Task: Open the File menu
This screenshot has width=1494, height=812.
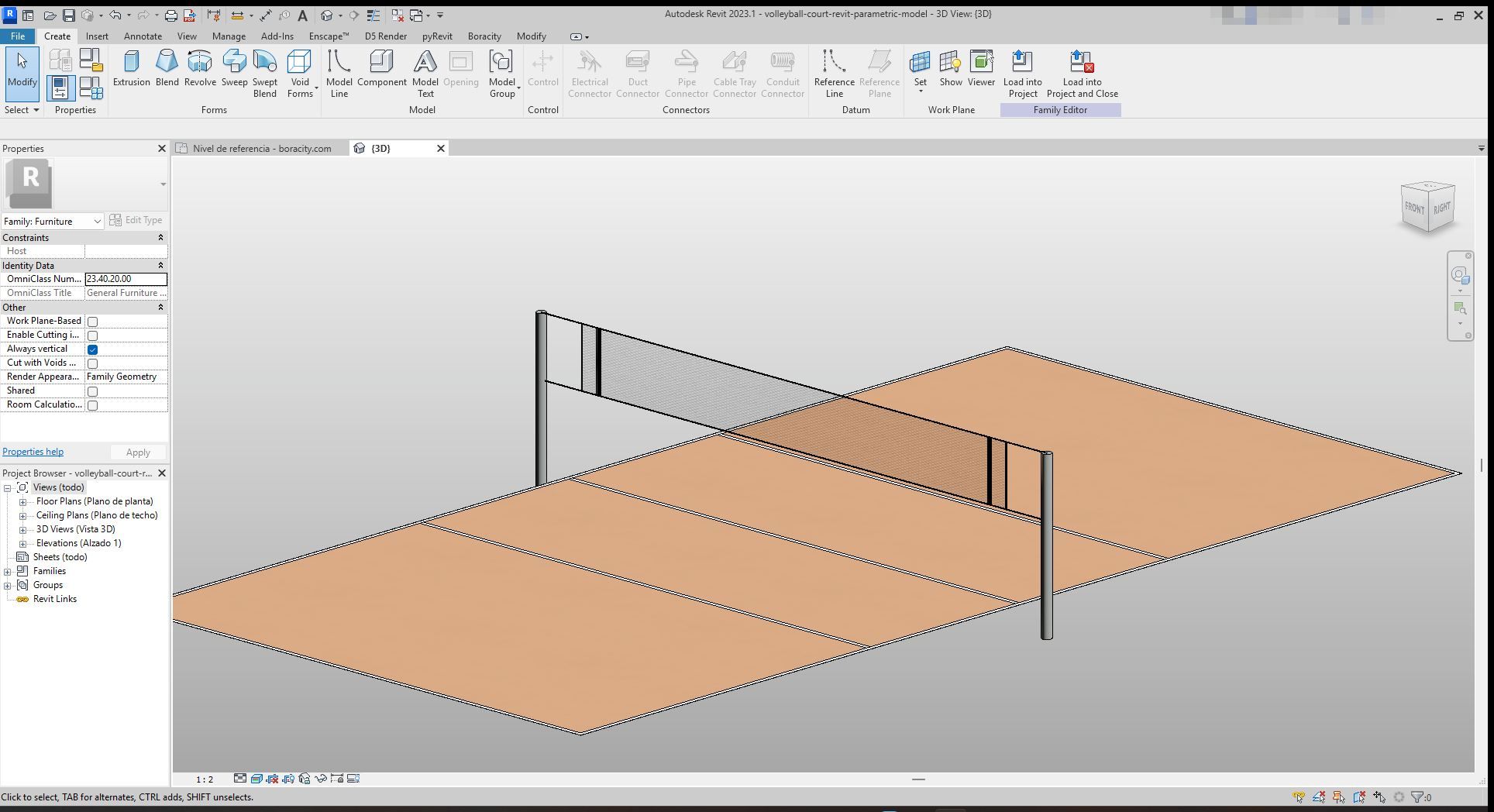Action: pyautogui.click(x=18, y=36)
